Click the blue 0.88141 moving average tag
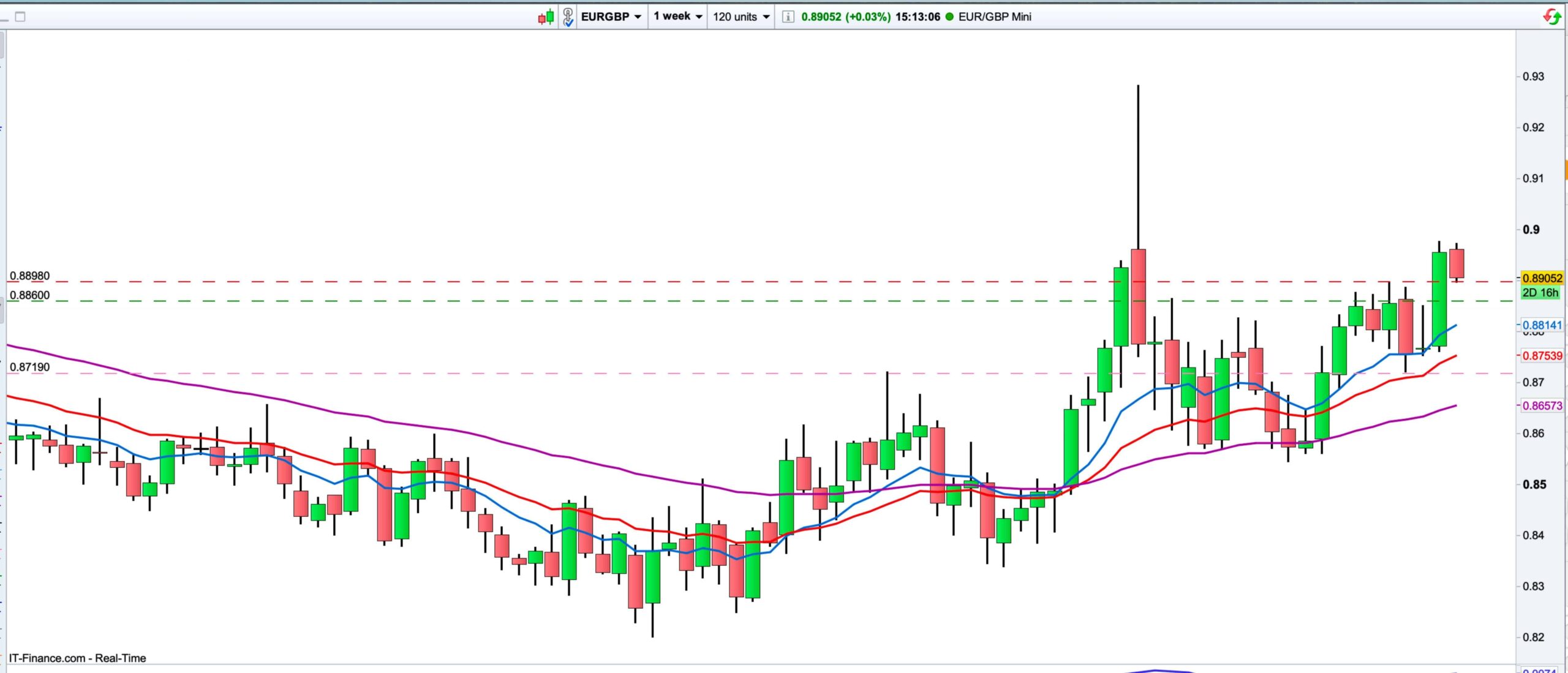The image size is (1568, 673). (1542, 325)
